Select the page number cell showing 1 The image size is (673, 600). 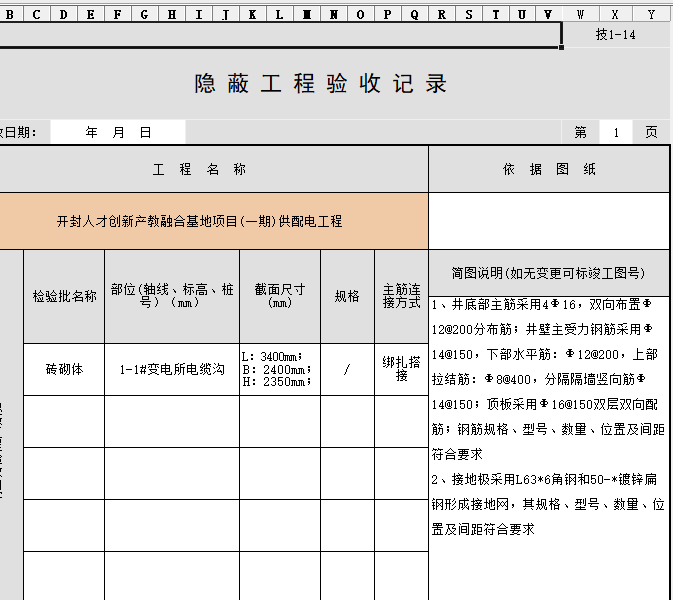[615, 132]
